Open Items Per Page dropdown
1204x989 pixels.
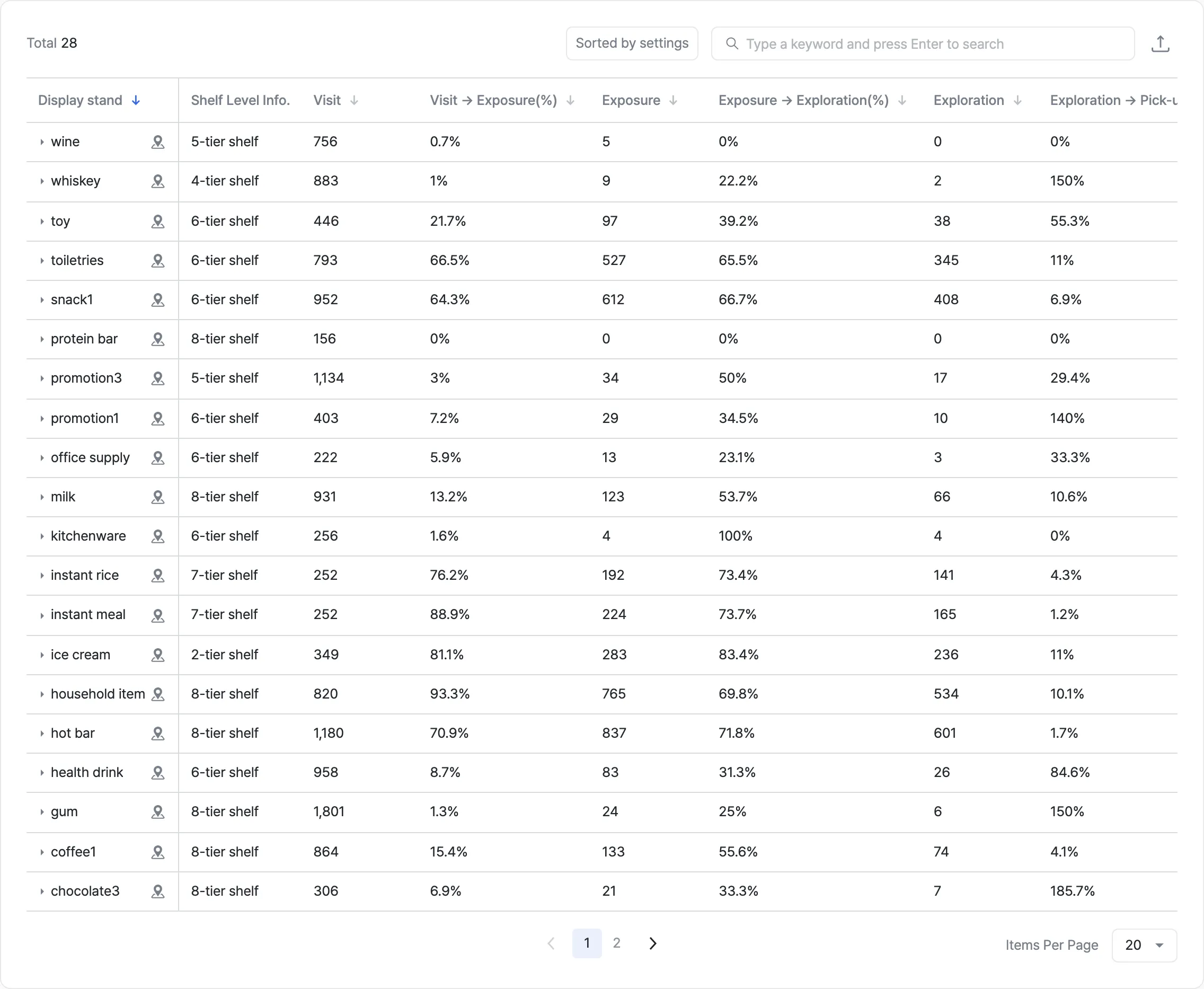(1144, 945)
